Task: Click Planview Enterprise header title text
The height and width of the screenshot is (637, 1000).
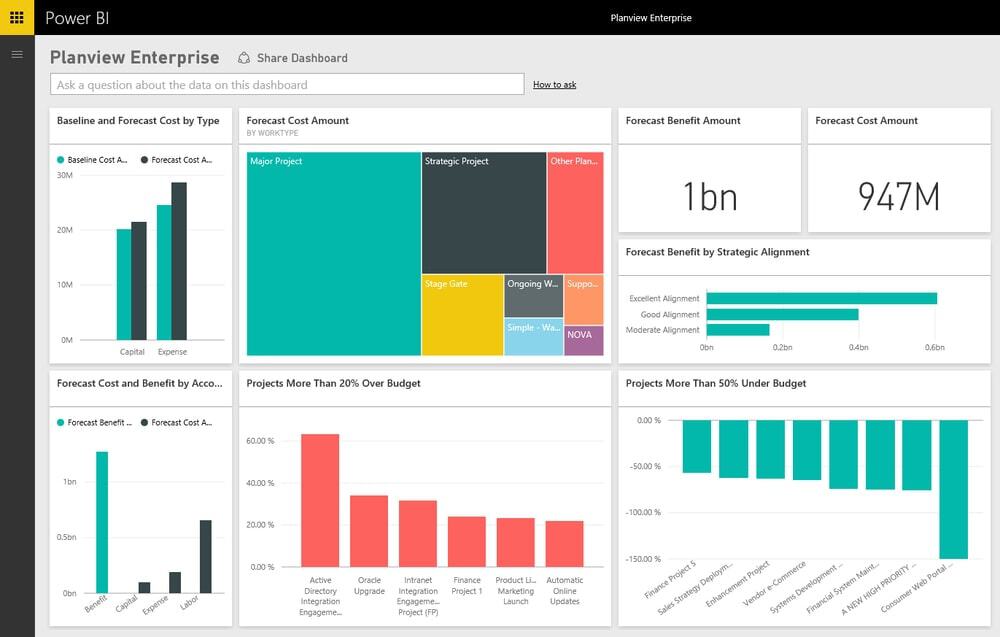Action: point(651,18)
